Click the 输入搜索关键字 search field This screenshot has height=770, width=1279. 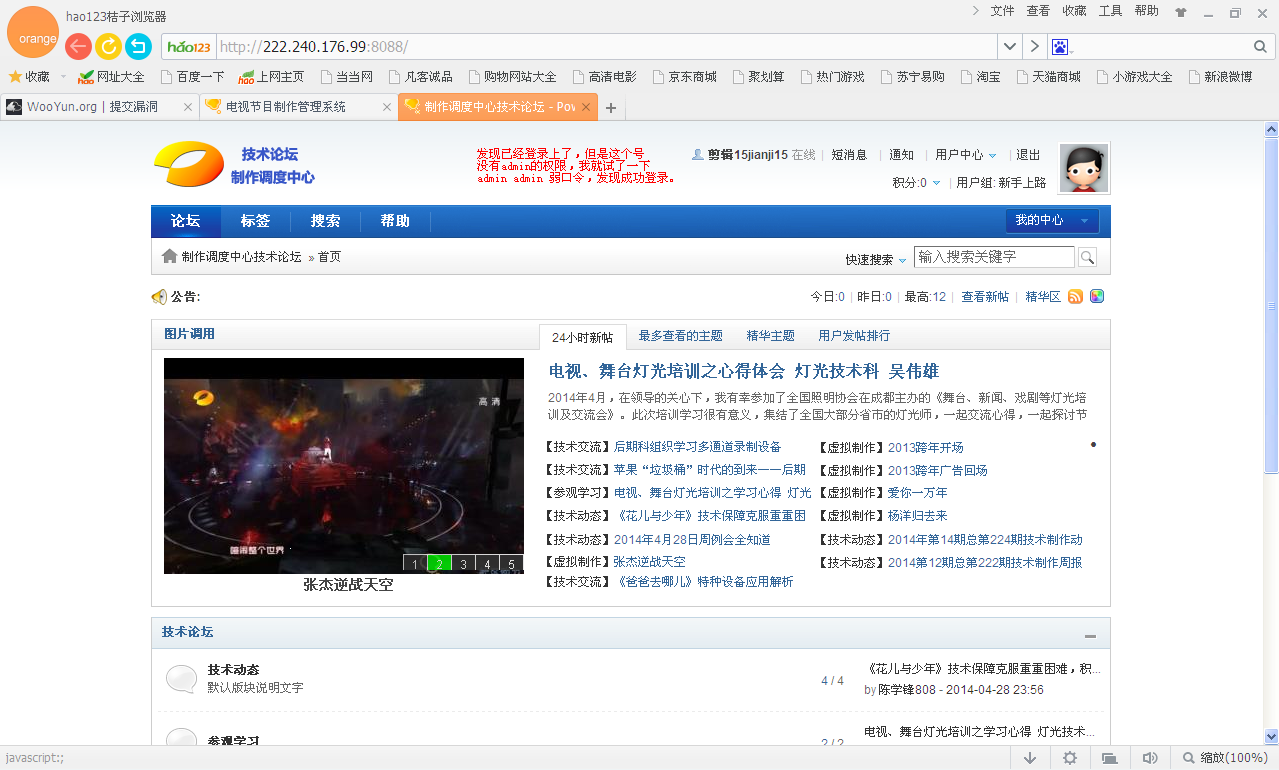pyautogui.click(x=994, y=257)
